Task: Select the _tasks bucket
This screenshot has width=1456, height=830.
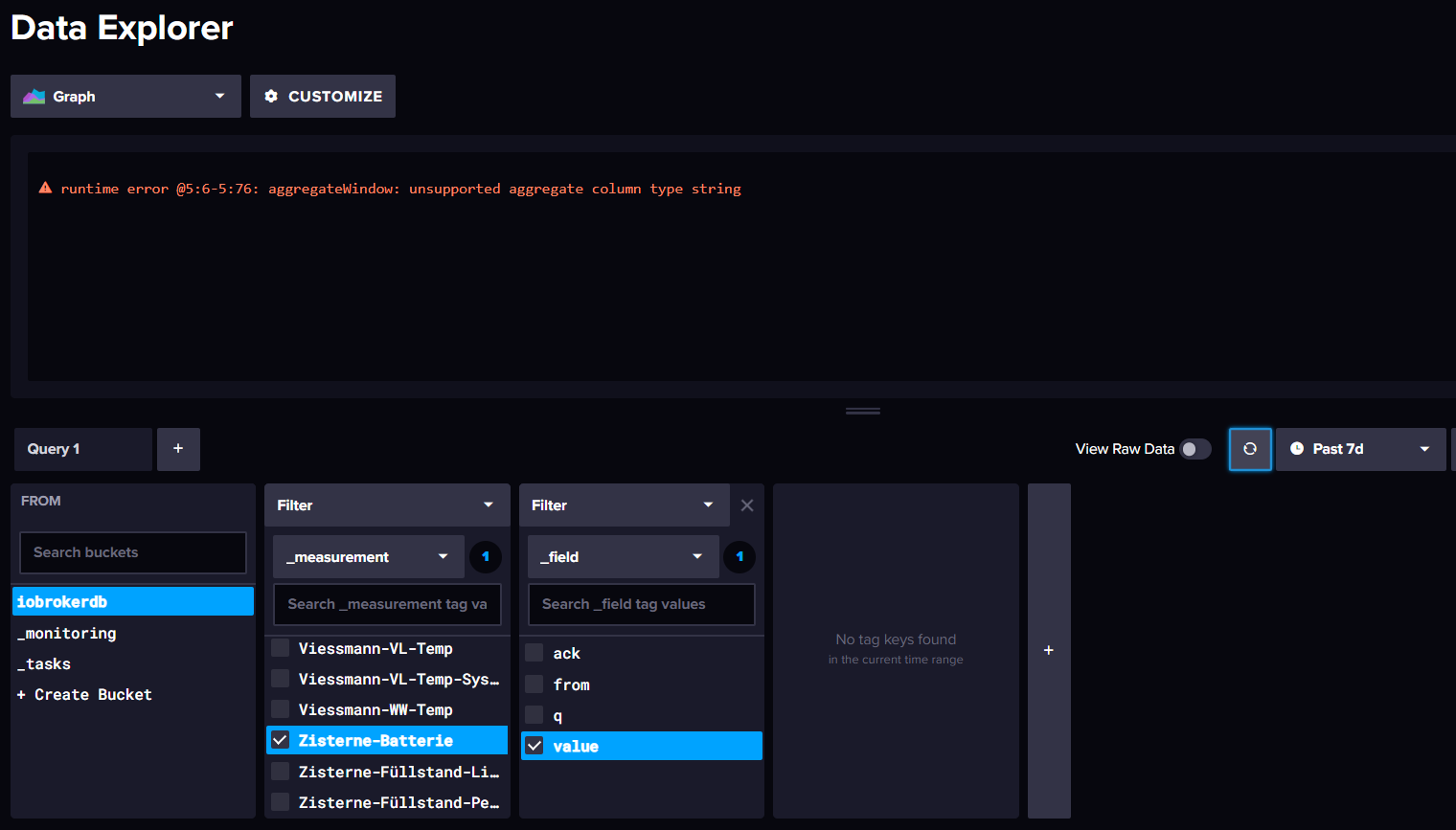Action: [x=133, y=663]
